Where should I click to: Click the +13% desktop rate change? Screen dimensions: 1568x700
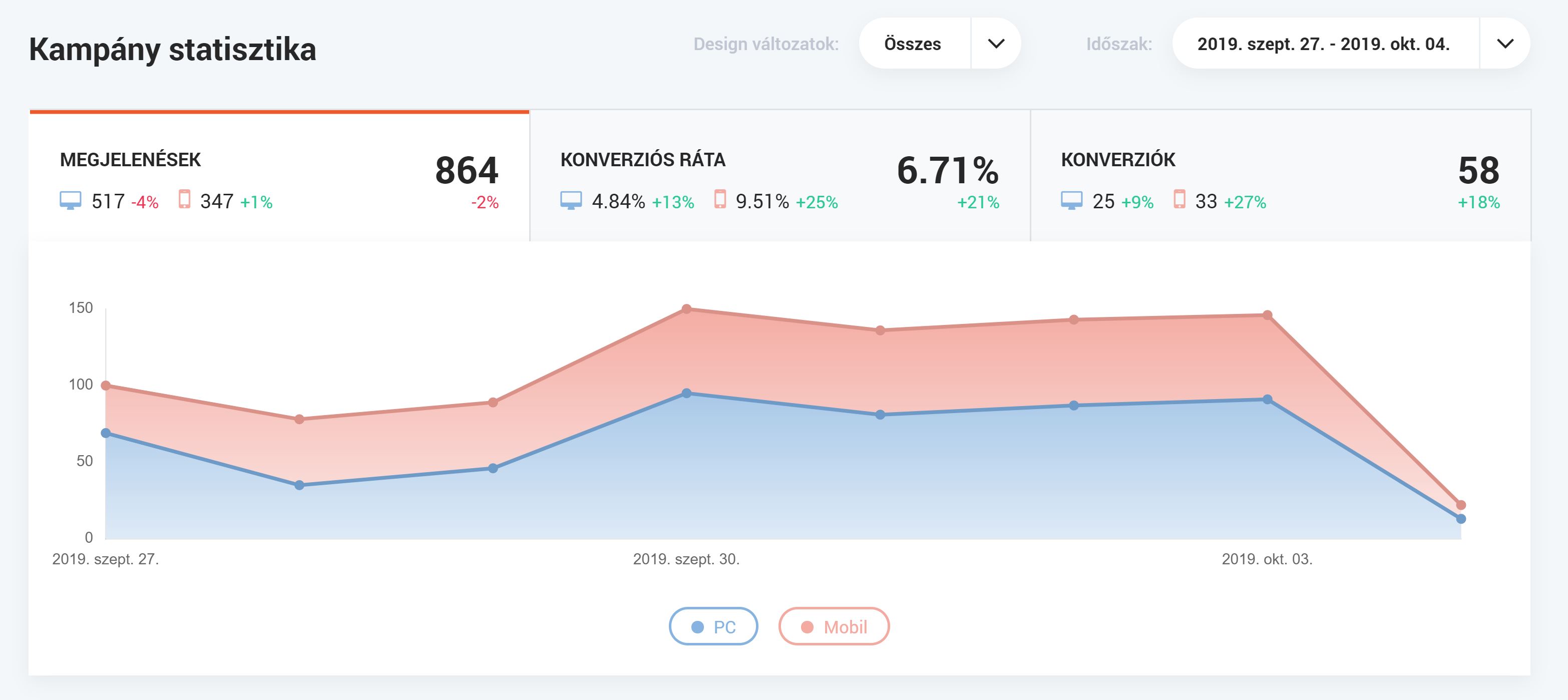pyautogui.click(x=673, y=202)
